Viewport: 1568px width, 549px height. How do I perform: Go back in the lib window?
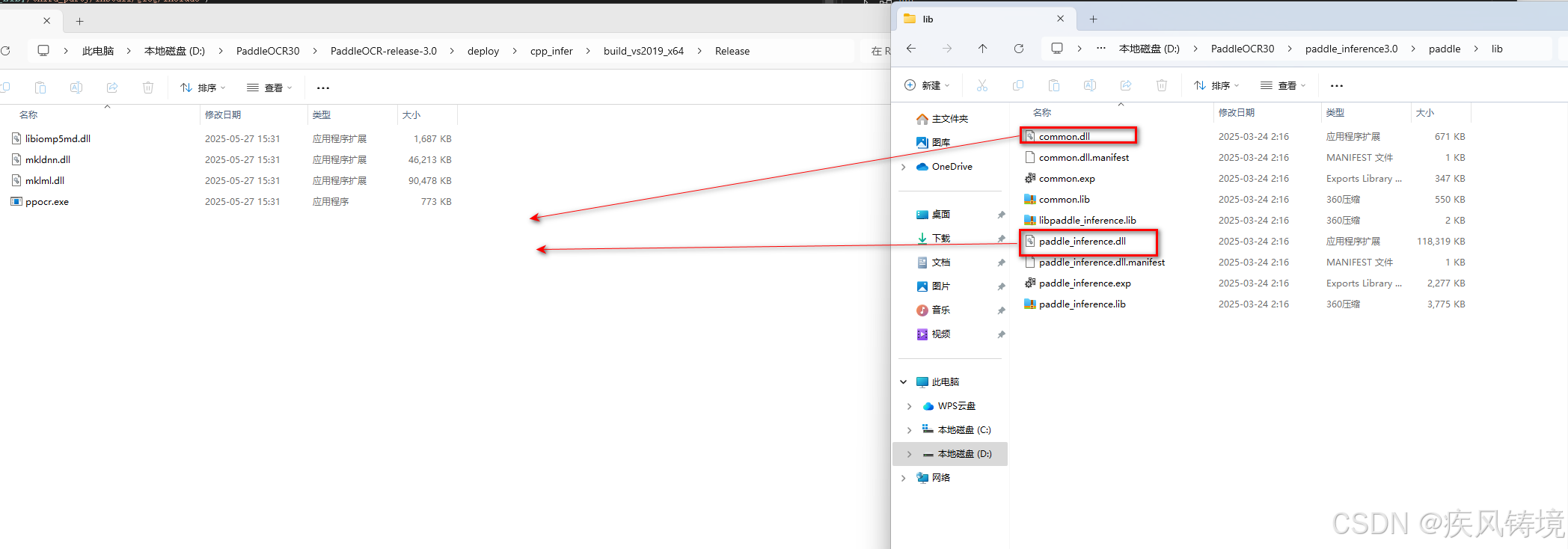(x=910, y=49)
